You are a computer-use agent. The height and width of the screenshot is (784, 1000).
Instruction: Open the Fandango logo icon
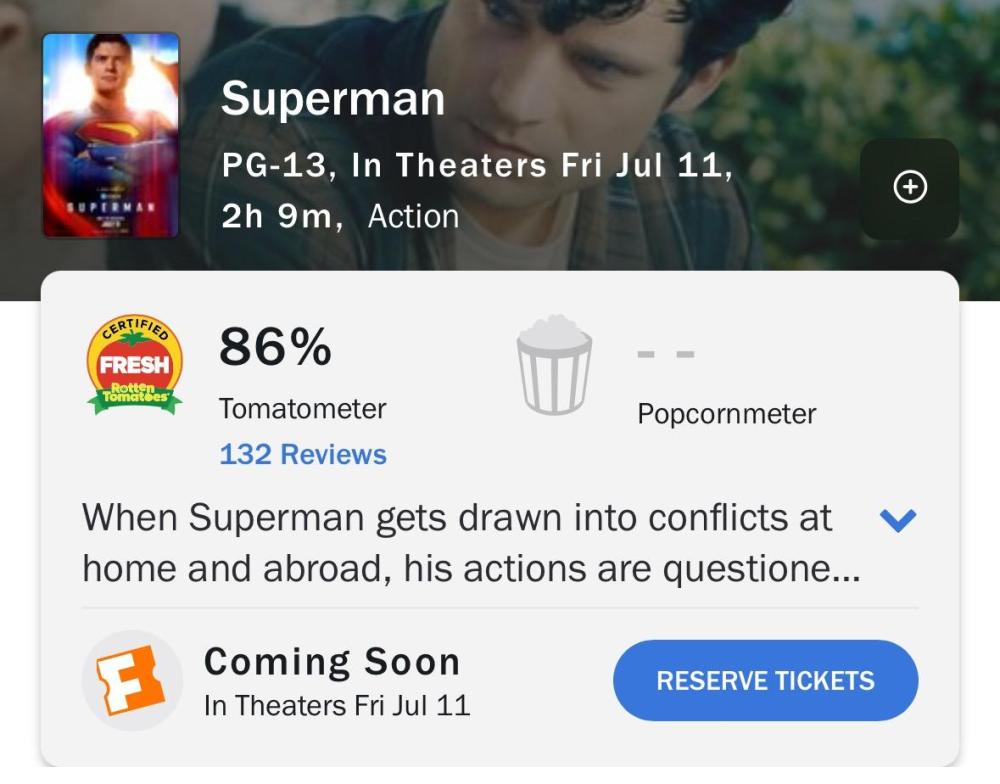pyautogui.click(x=132, y=680)
